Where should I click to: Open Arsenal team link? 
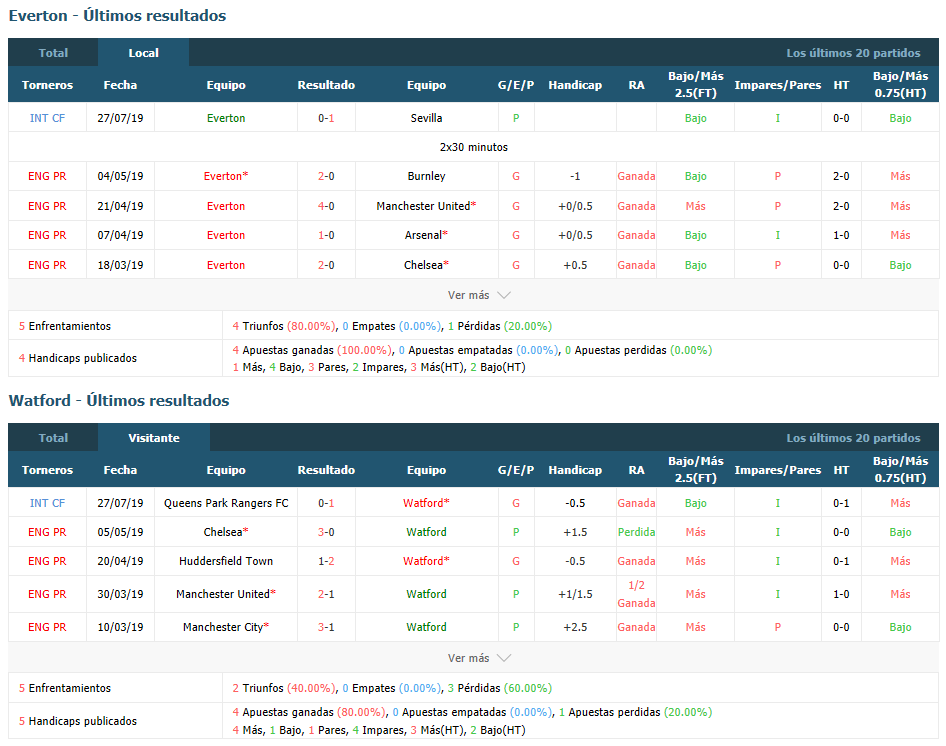(427, 235)
